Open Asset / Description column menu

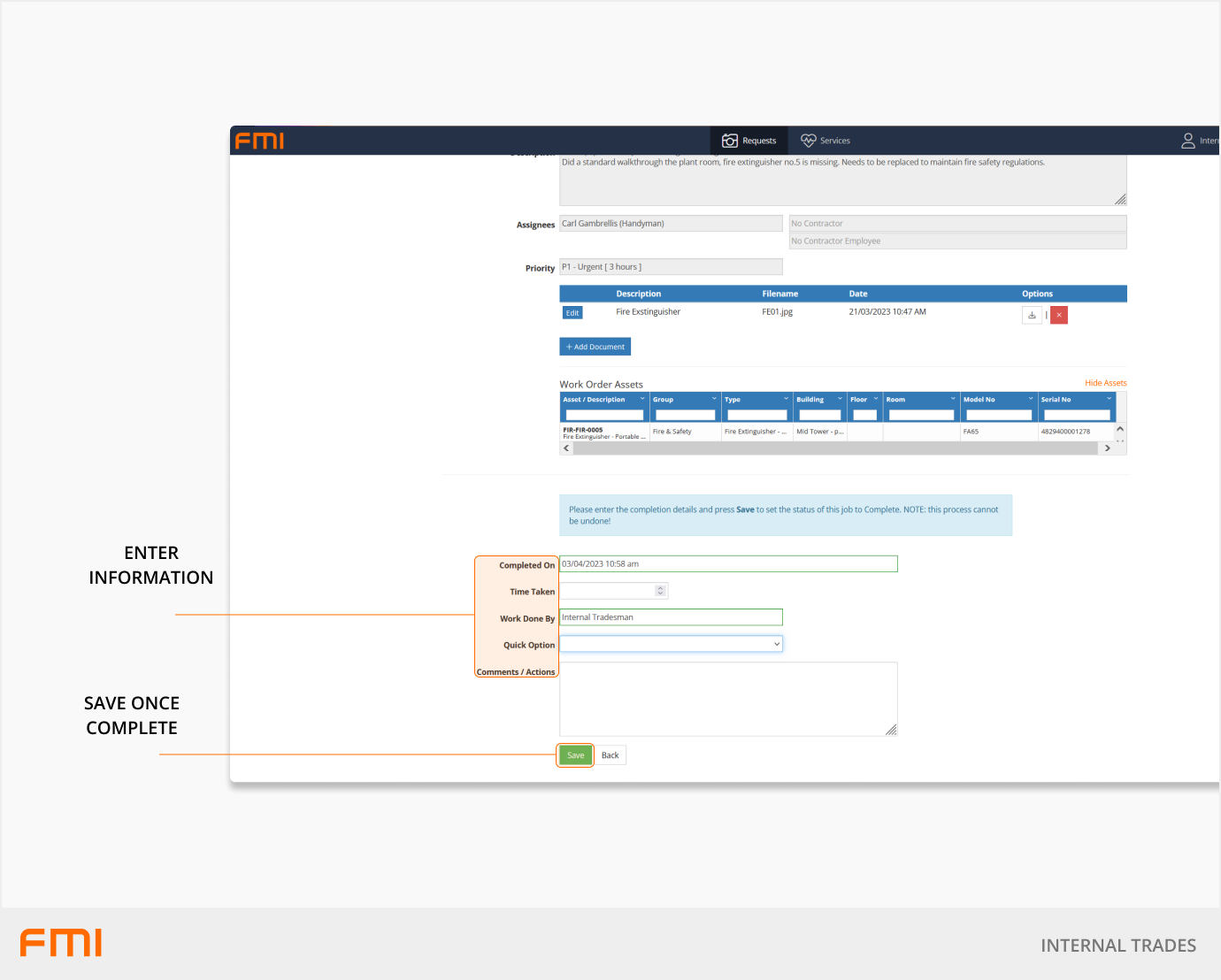pyautogui.click(x=642, y=399)
